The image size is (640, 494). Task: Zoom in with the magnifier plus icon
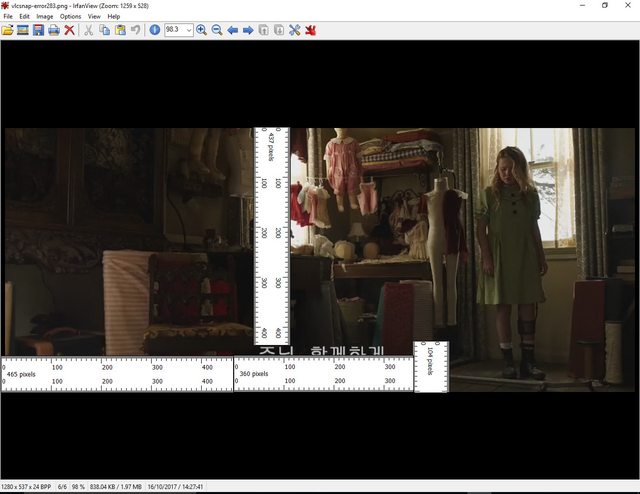(201, 30)
